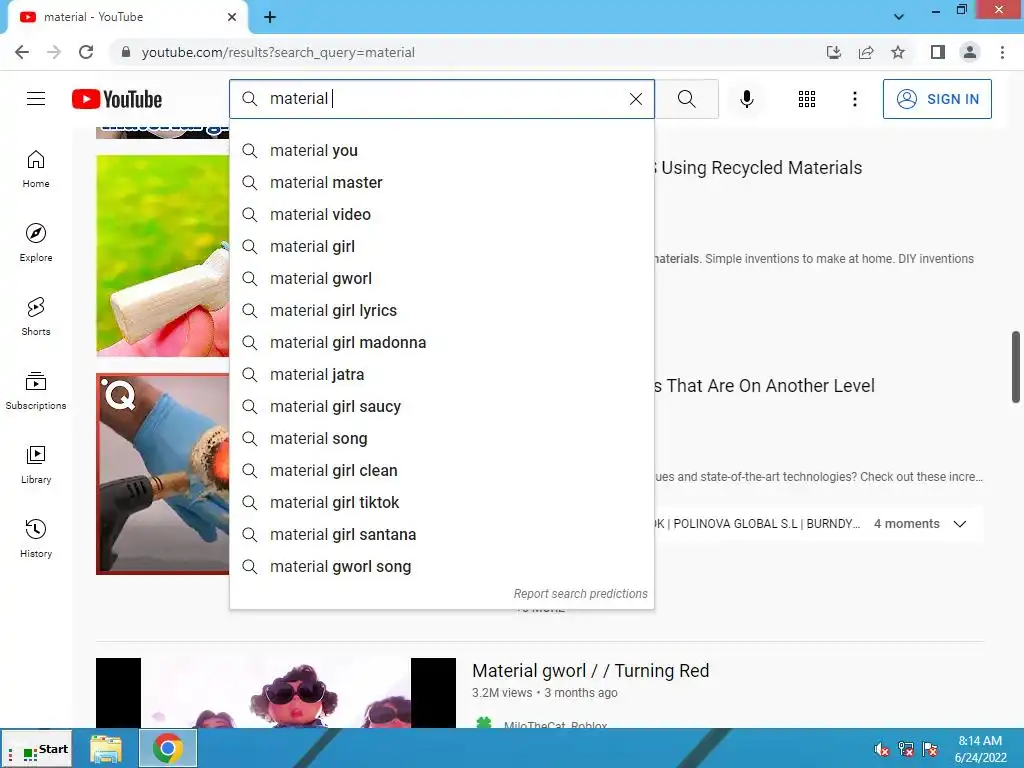Choose suggestion "material girl clean"
Viewport: 1024px width, 768px height.
[441, 470]
